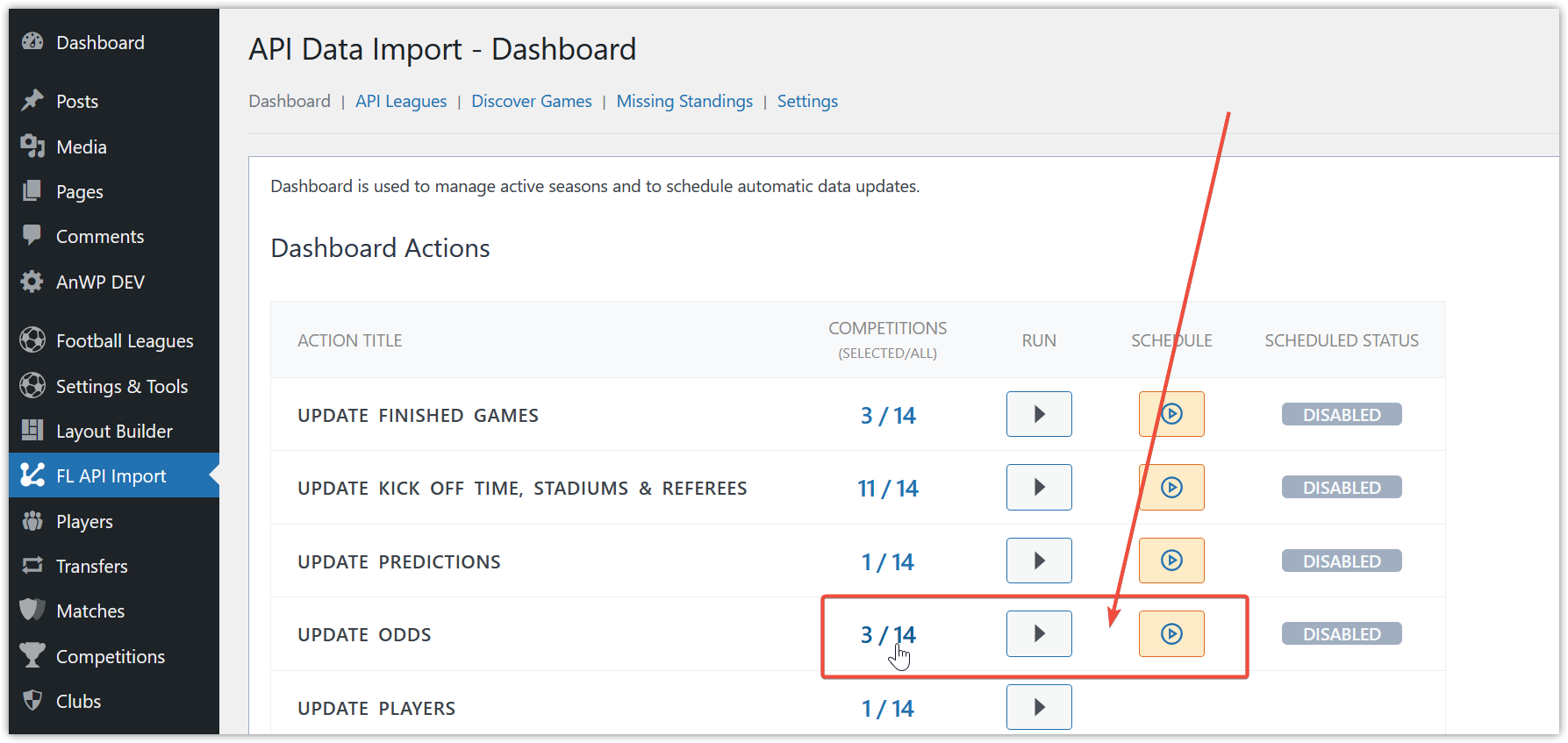Click the Layout Builder icon
Screen dimensions: 1568x743
[x=32, y=430]
